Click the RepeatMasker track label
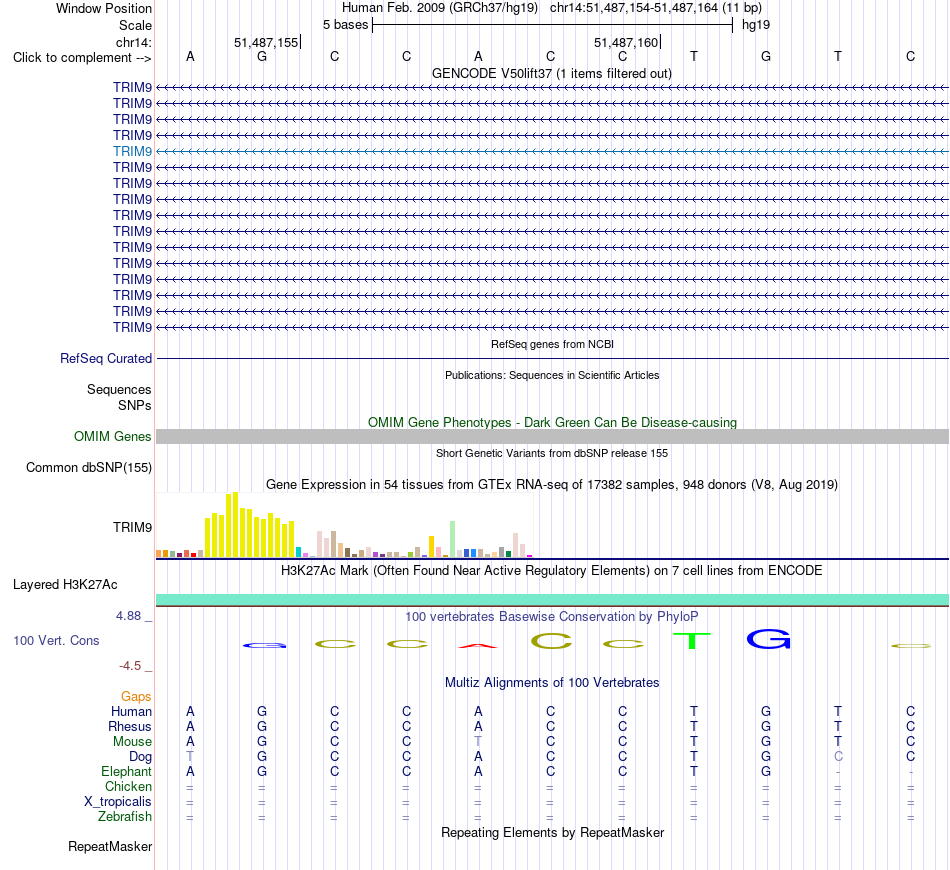950x870 pixels. 110,847
